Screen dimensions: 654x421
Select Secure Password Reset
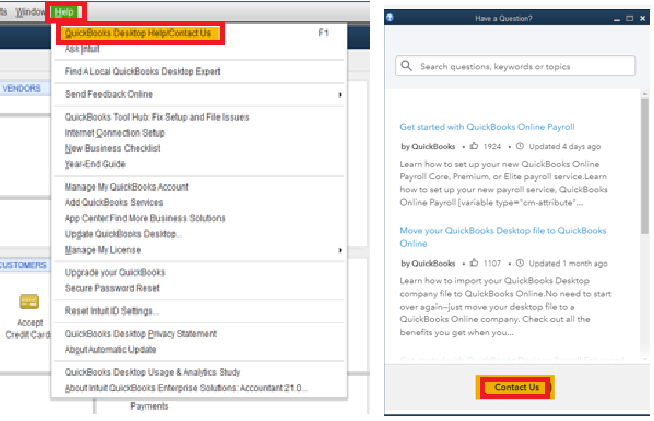[112, 288]
